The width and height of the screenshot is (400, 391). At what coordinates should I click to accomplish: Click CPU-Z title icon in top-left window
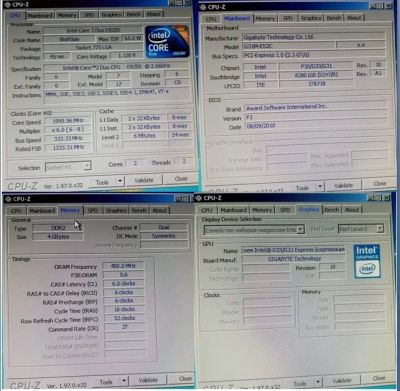(7, 5)
